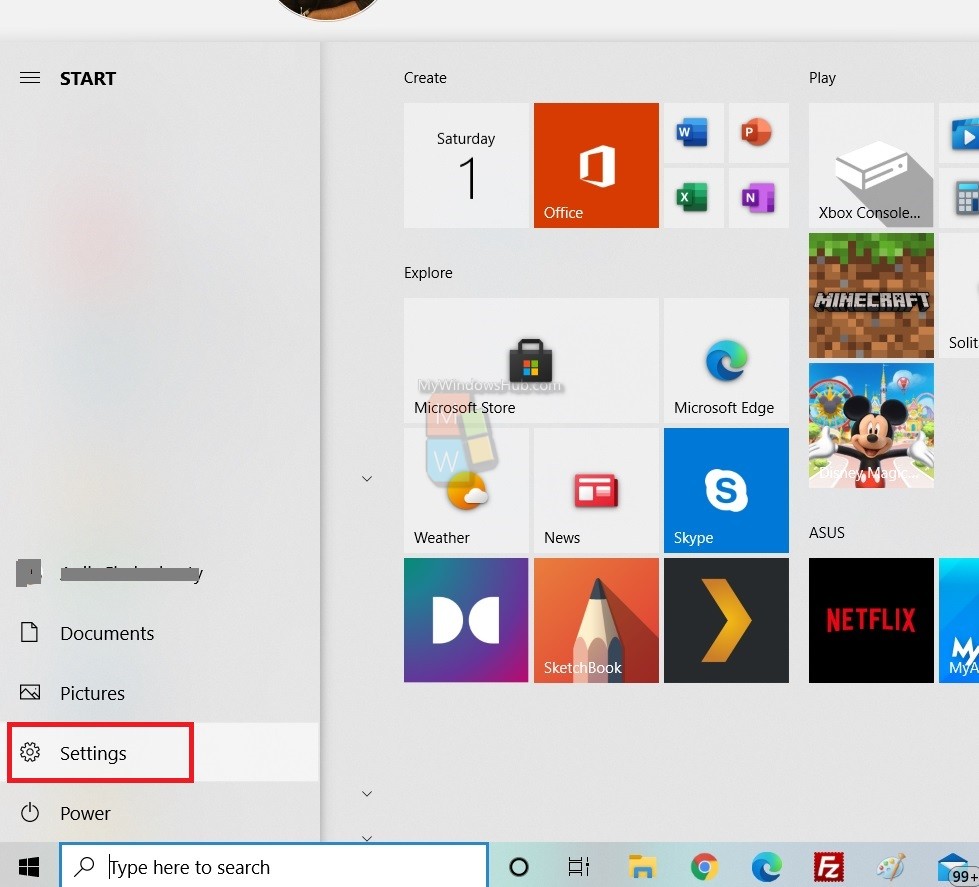Expand the chevron next to the Settings row

tap(367, 793)
